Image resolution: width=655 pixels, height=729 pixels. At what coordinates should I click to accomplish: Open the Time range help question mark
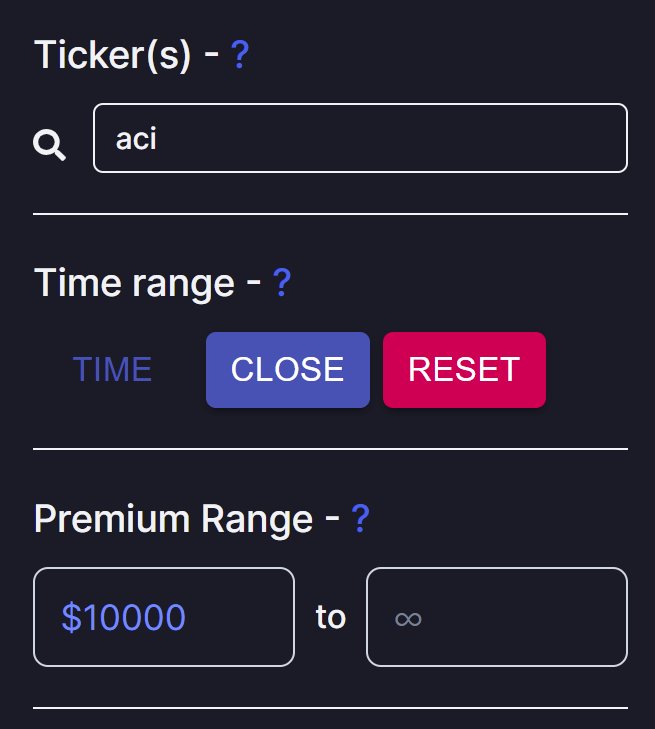coord(282,282)
